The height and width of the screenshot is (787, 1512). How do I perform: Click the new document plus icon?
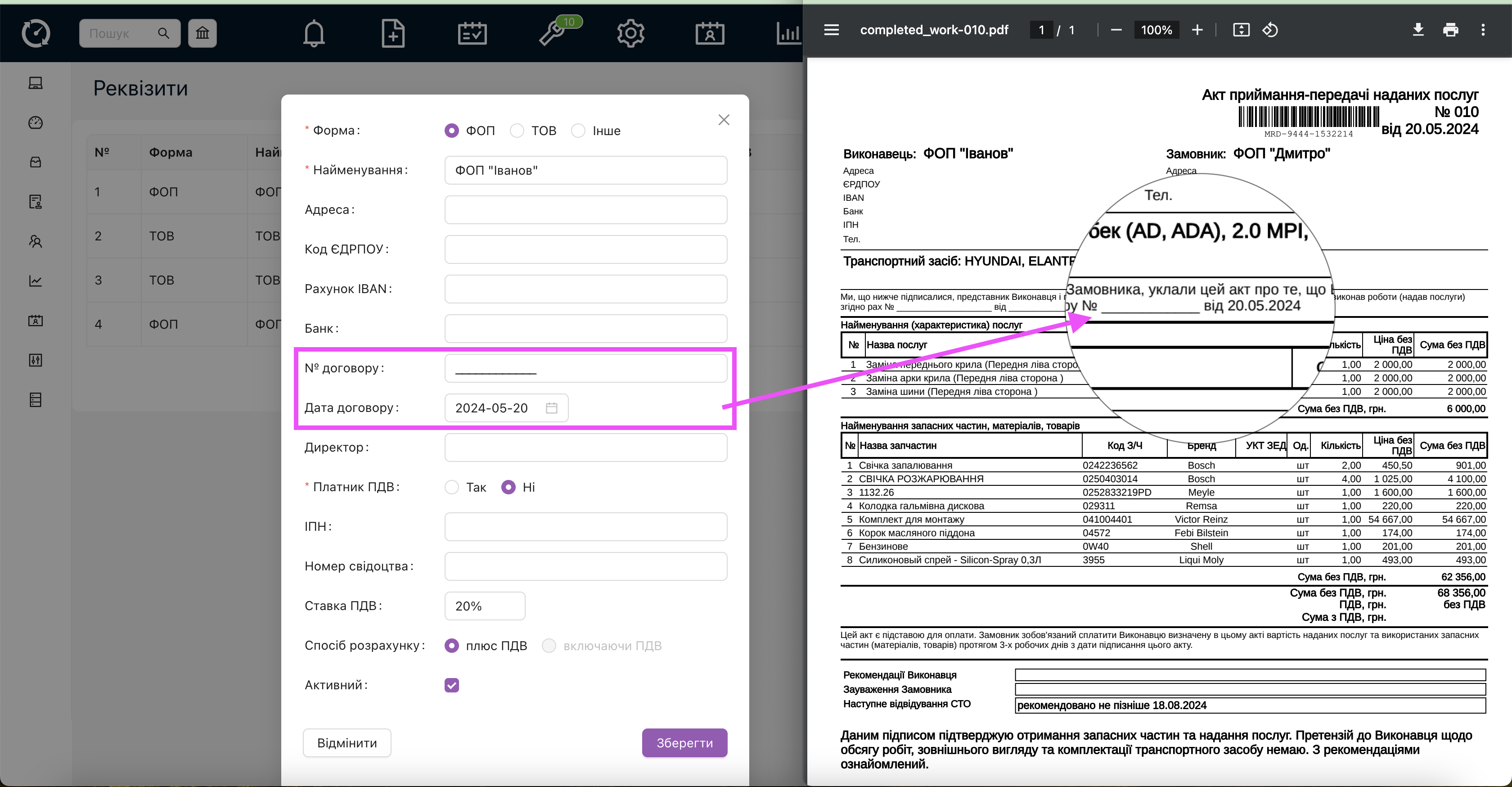pyautogui.click(x=393, y=33)
